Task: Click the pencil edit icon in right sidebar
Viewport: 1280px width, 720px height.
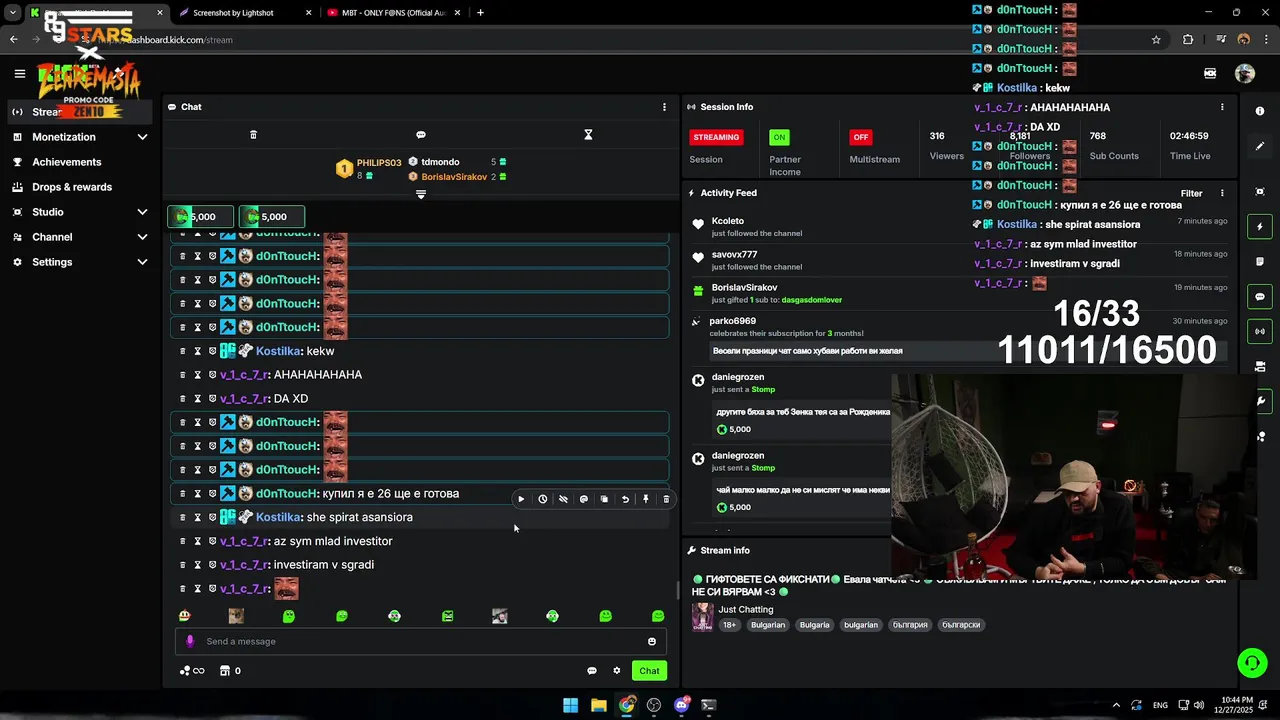Action: tap(1260, 146)
